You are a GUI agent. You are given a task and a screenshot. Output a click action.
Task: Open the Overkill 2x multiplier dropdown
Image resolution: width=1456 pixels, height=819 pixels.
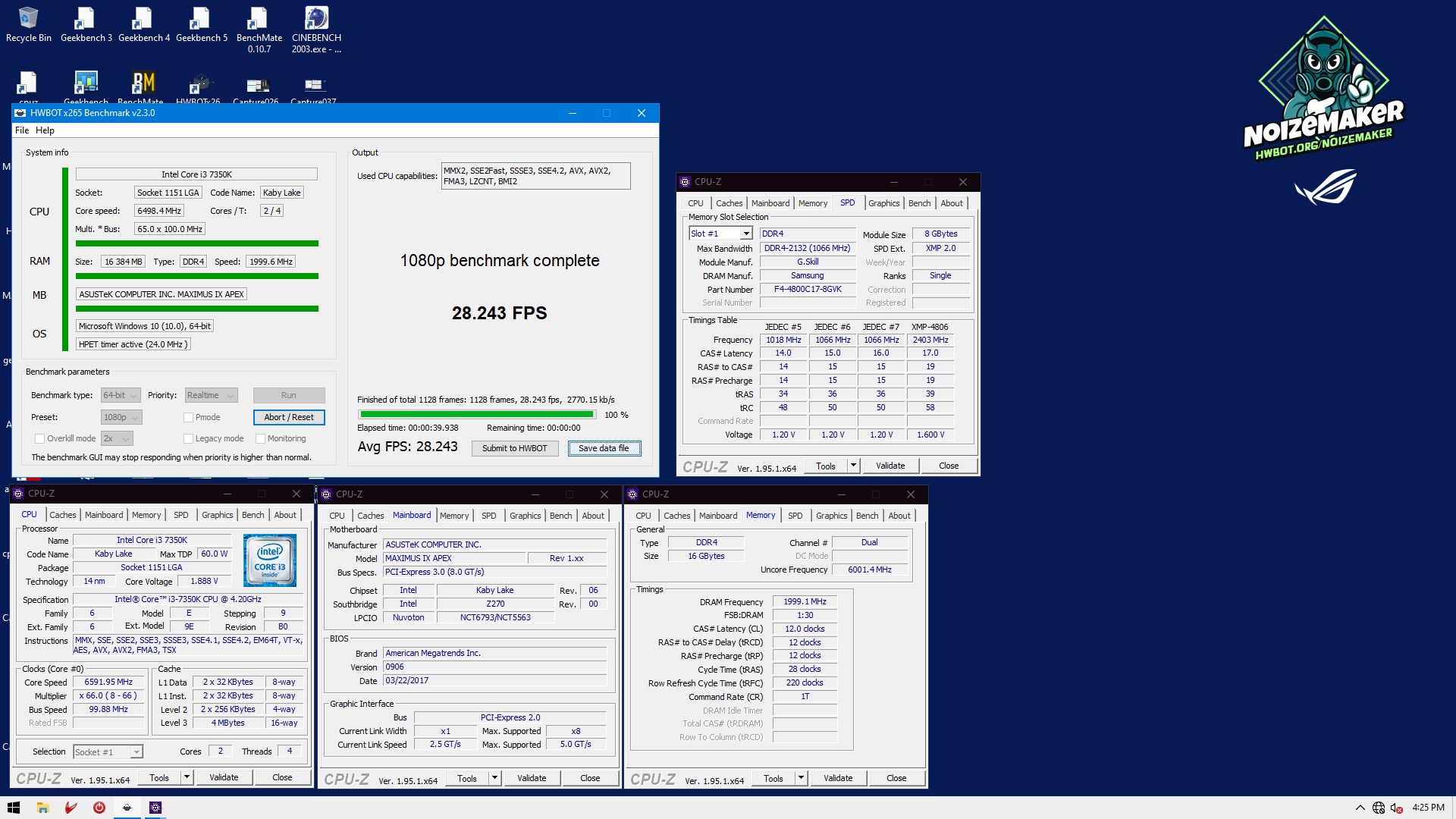[117, 438]
